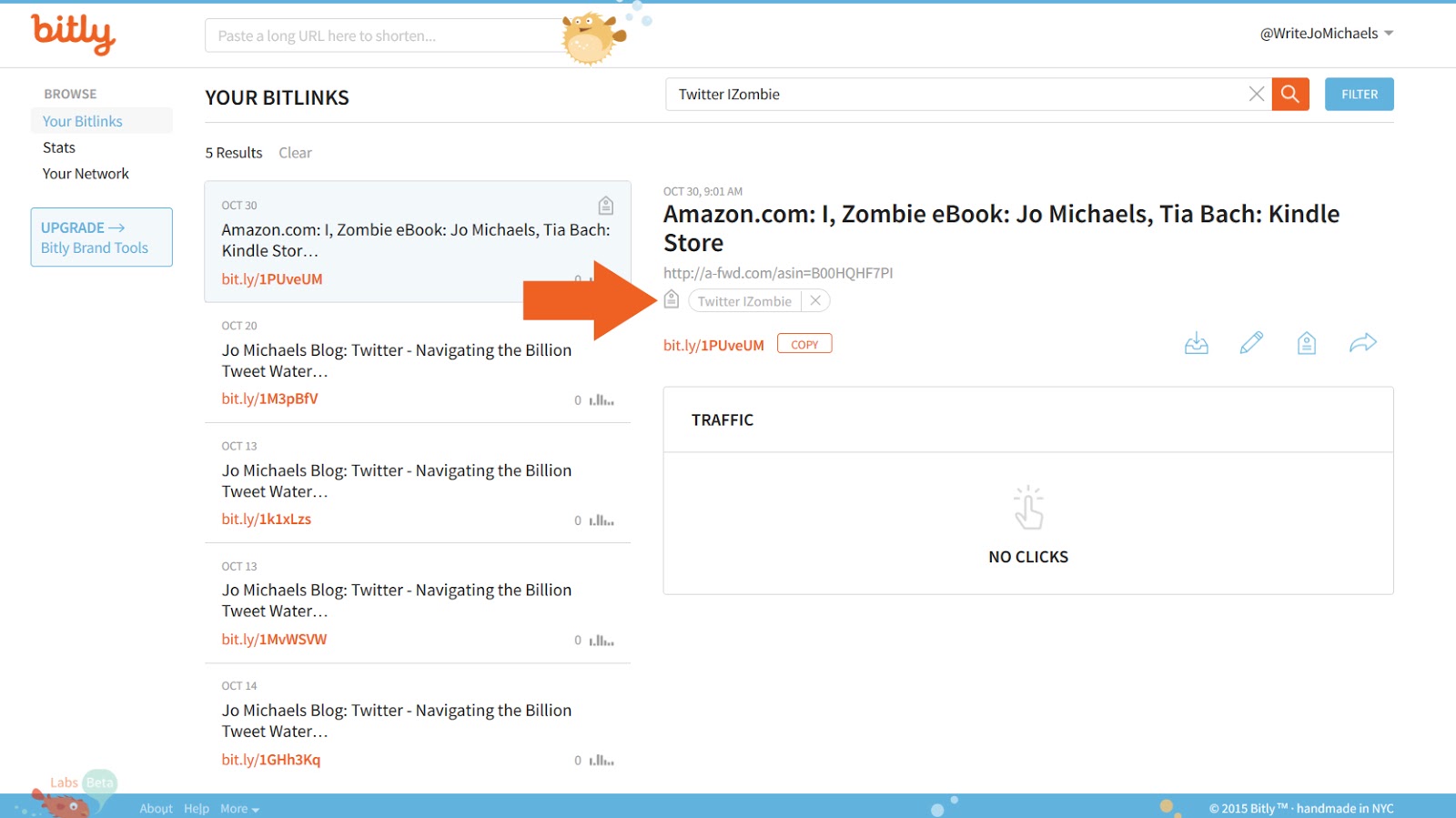The width and height of the screenshot is (1456, 818).
Task: Open Your Network in the sidebar
Action: click(x=86, y=174)
